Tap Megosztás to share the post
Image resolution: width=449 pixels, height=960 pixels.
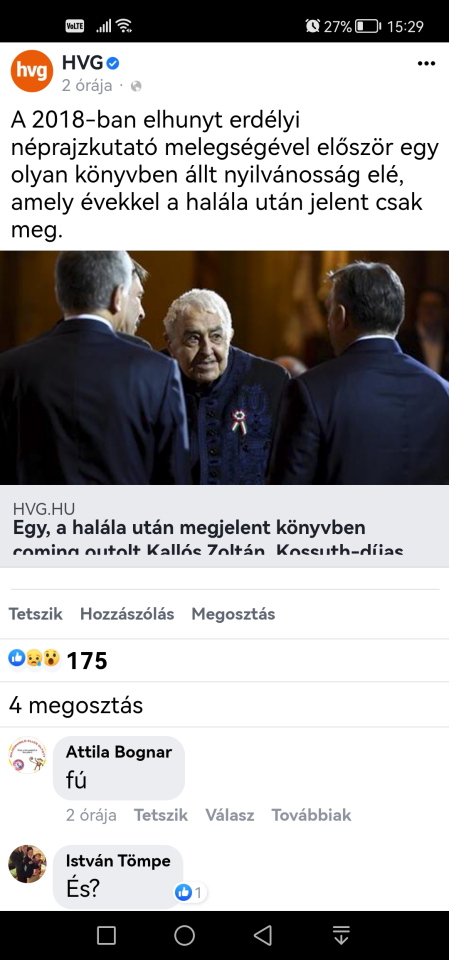coord(233,614)
